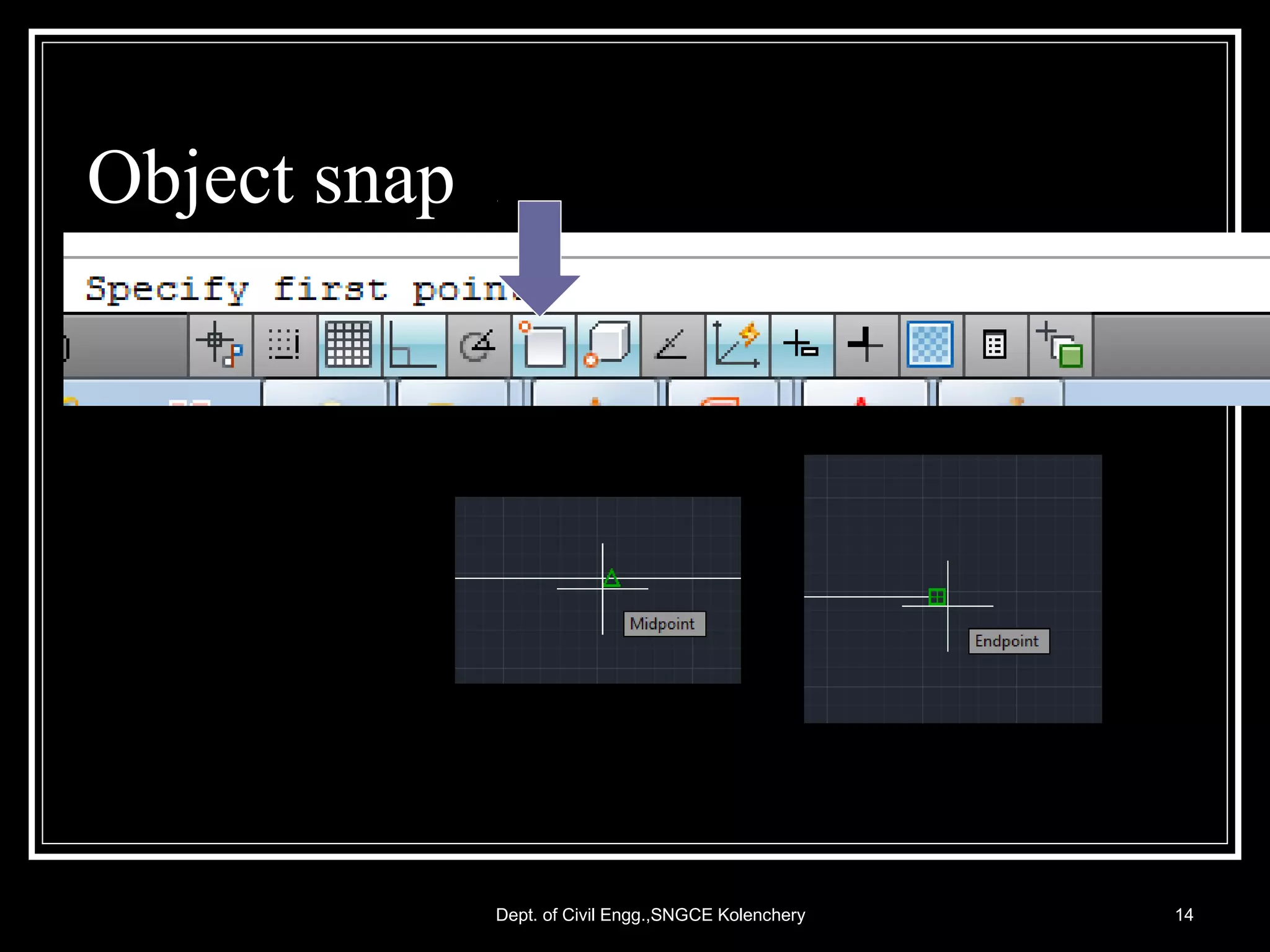1270x952 pixels.
Task: Toggle Show Lineweight plus icon
Action: (866, 345)
